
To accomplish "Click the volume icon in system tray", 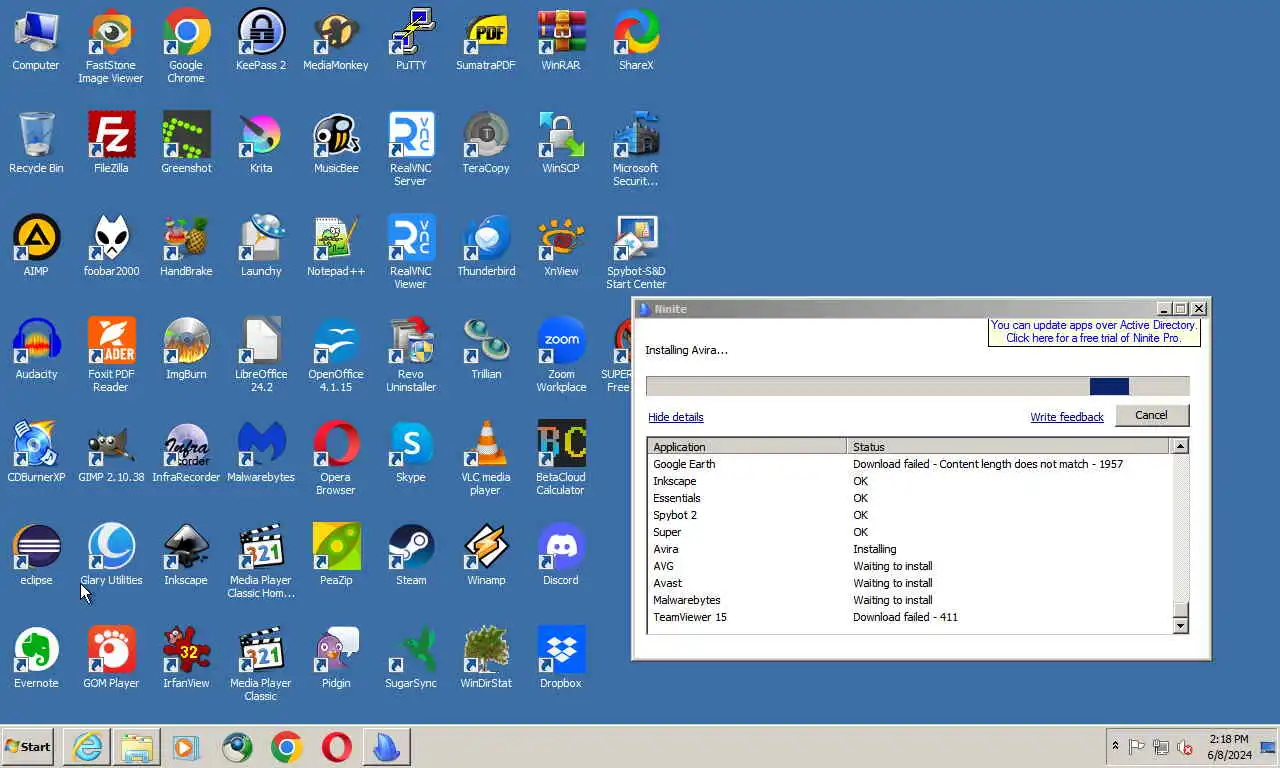I will [1185, 747].
